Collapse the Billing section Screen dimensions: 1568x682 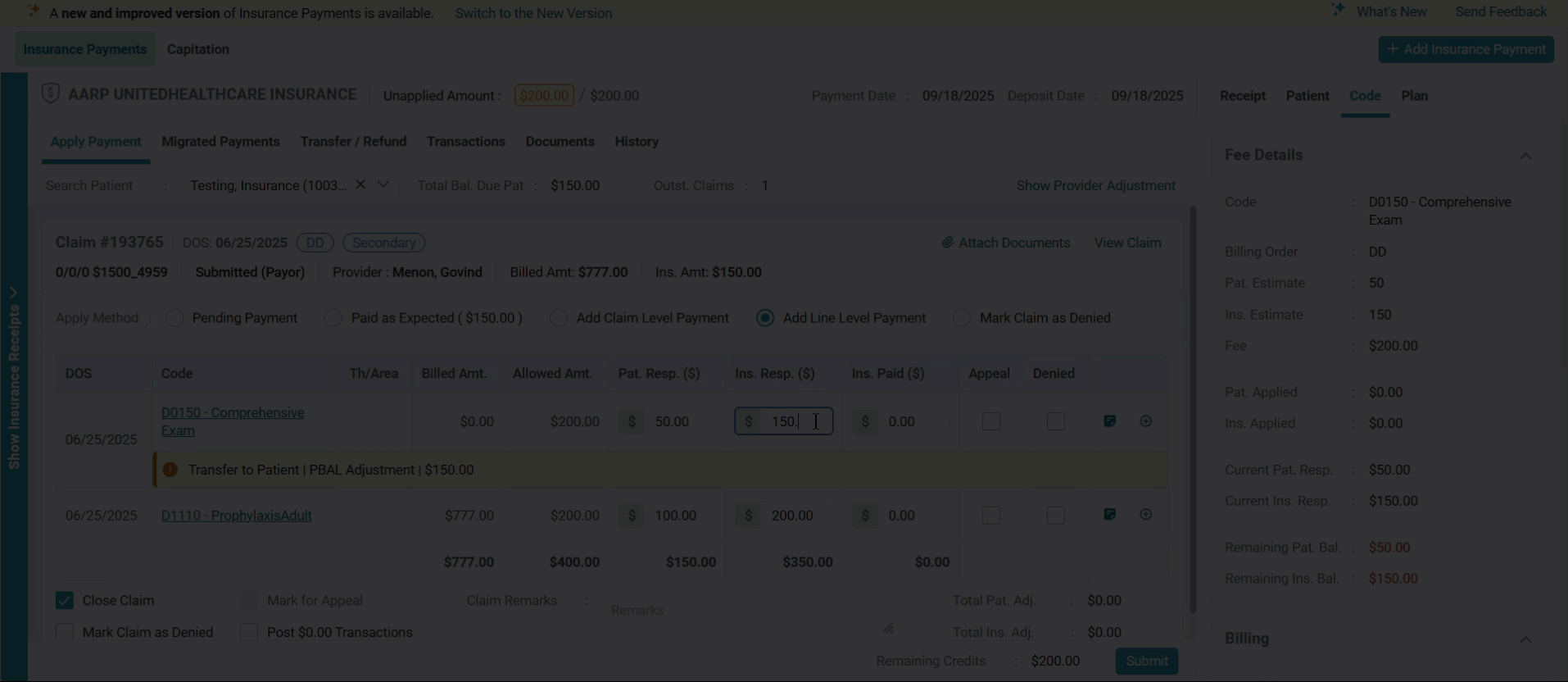(1525, 639)
